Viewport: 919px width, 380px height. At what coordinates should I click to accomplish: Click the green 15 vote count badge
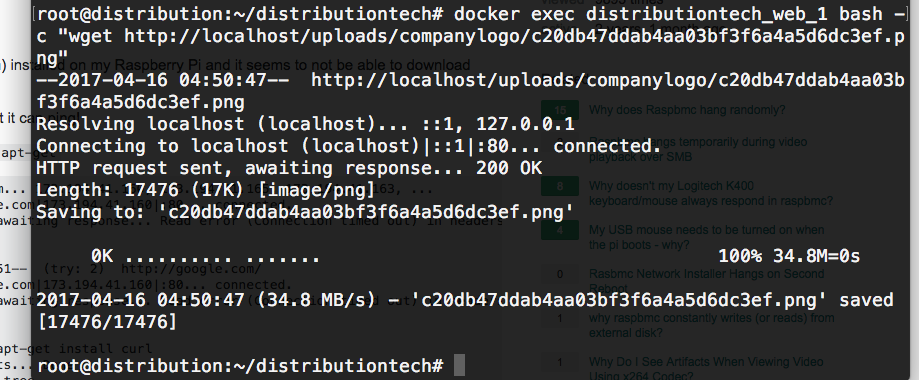coord(560,110)
